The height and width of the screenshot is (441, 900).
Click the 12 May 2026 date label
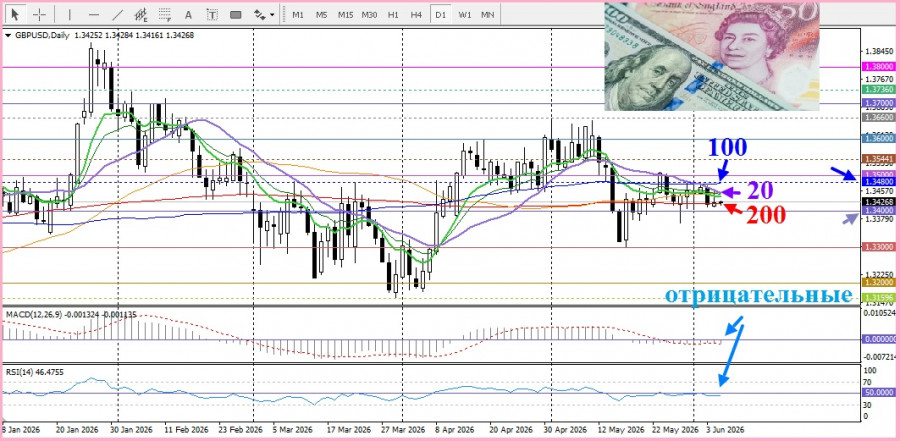(x=620, y=430)
